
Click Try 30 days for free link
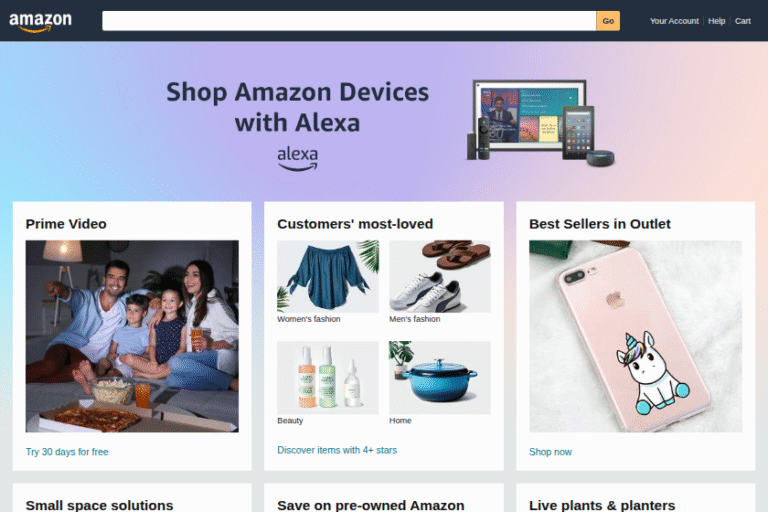click(67, 452)
